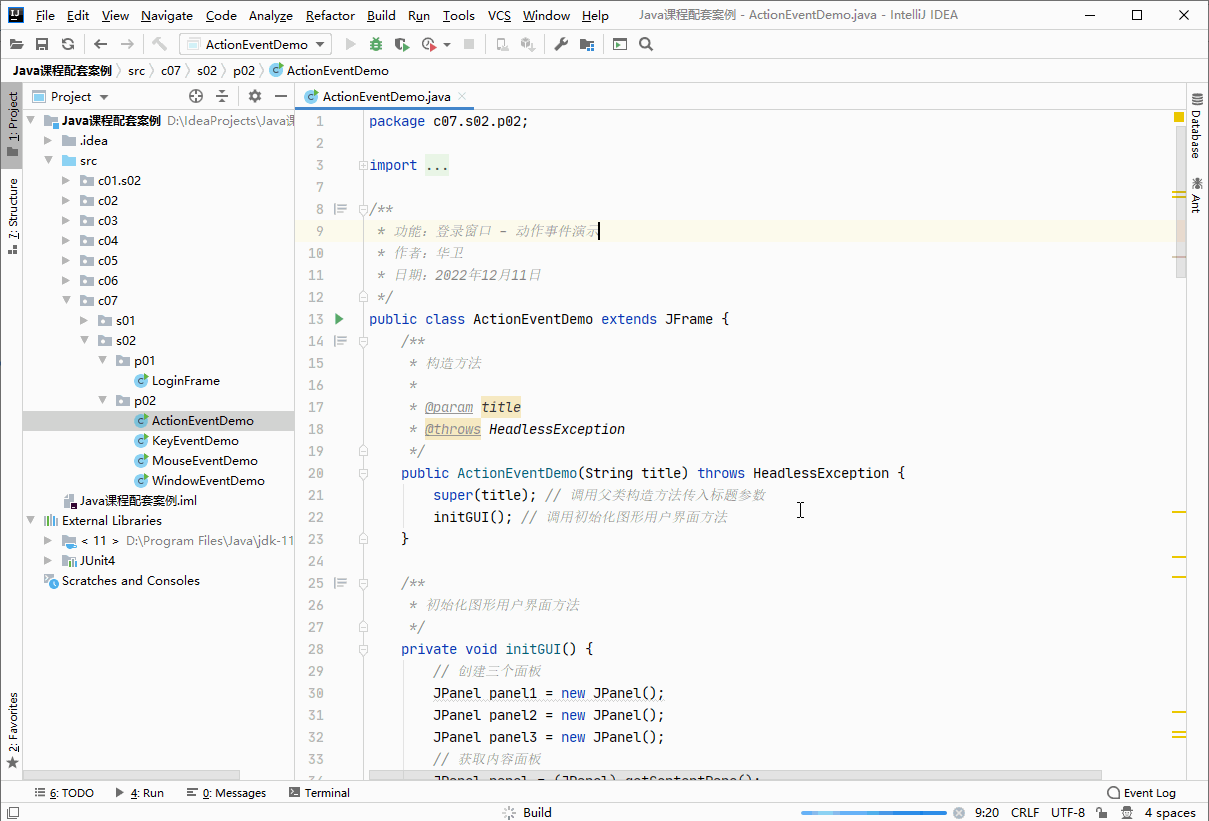Click the Synchronize/reload icon in the toolbar
This screenshot has height=821, width=1209.
point(68,44)
